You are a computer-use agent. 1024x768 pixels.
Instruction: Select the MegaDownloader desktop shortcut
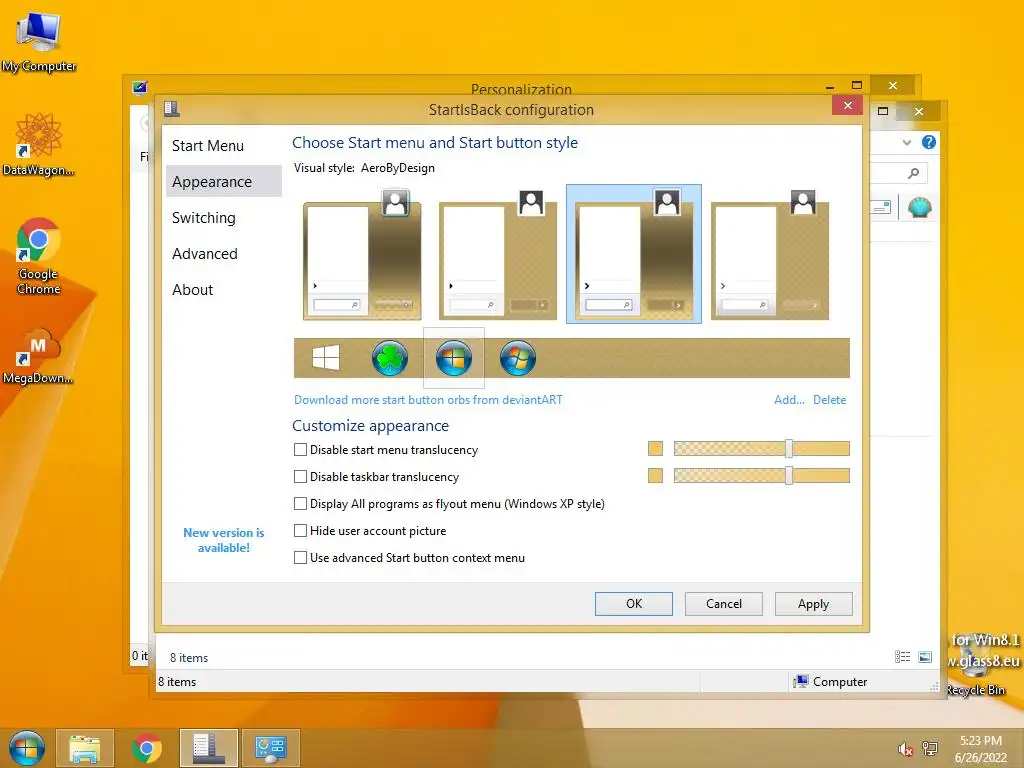[39, 356]
